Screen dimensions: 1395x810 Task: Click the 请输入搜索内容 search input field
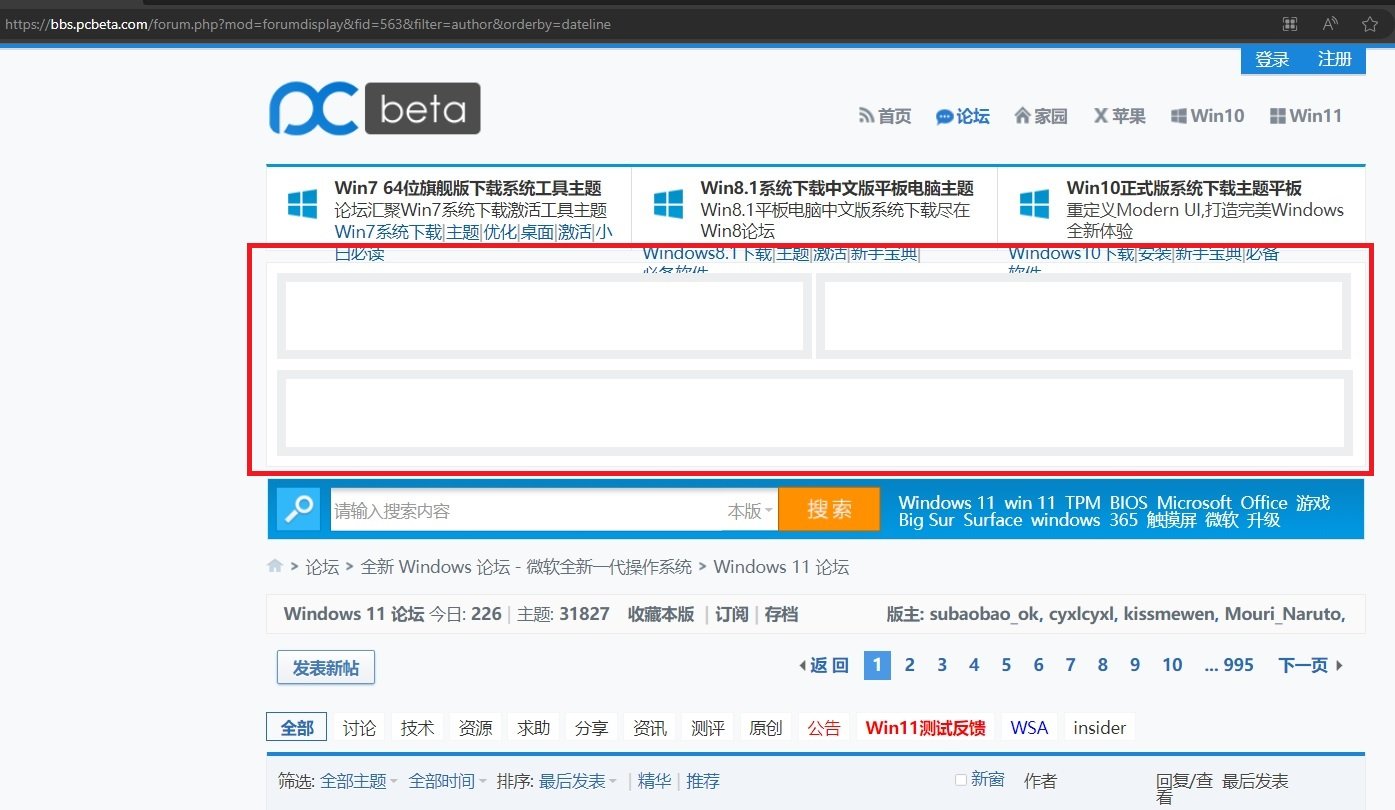pos(525,511)
